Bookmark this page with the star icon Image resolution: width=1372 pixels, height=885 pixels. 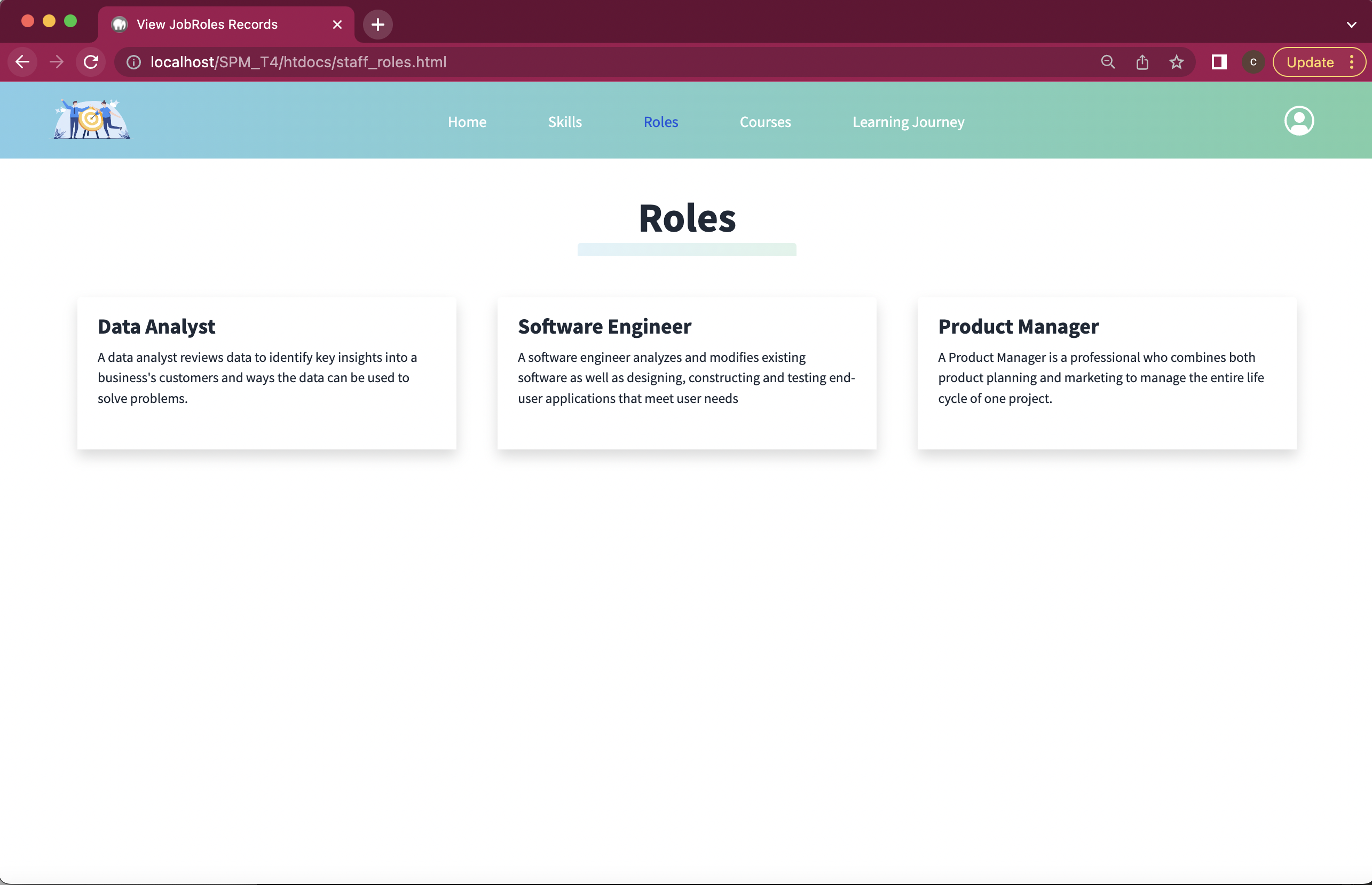tap(1176, 62)
